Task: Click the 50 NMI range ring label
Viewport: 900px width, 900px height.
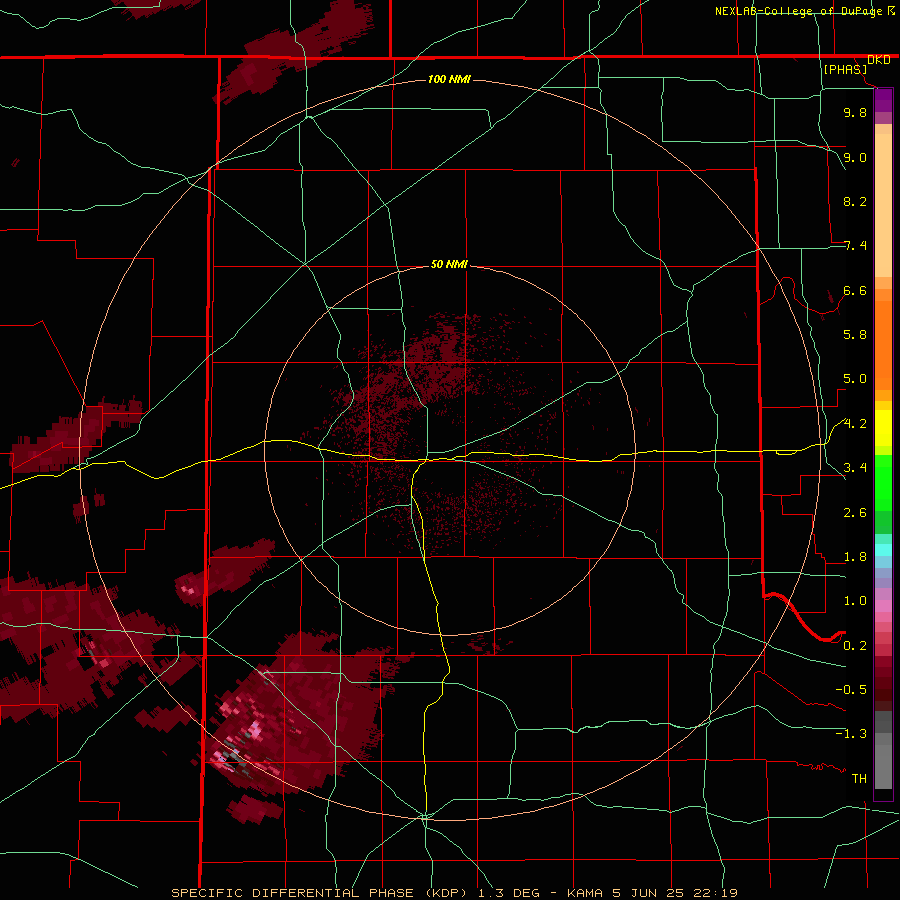Action: tap(449, 265)
